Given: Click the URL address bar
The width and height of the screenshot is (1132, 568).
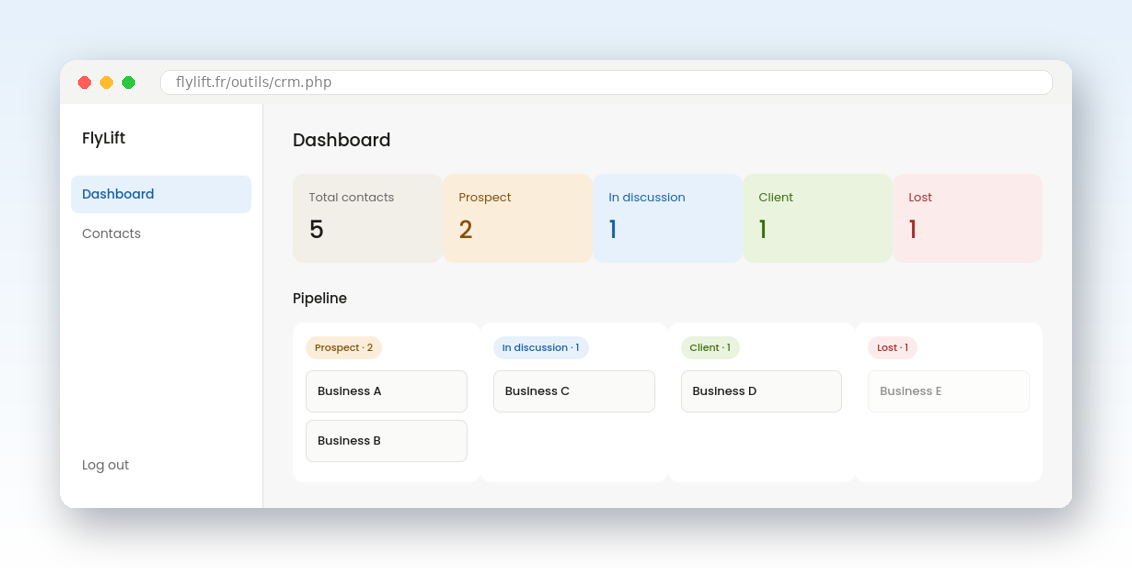Looking at the screenshot, I should point(606,82).
